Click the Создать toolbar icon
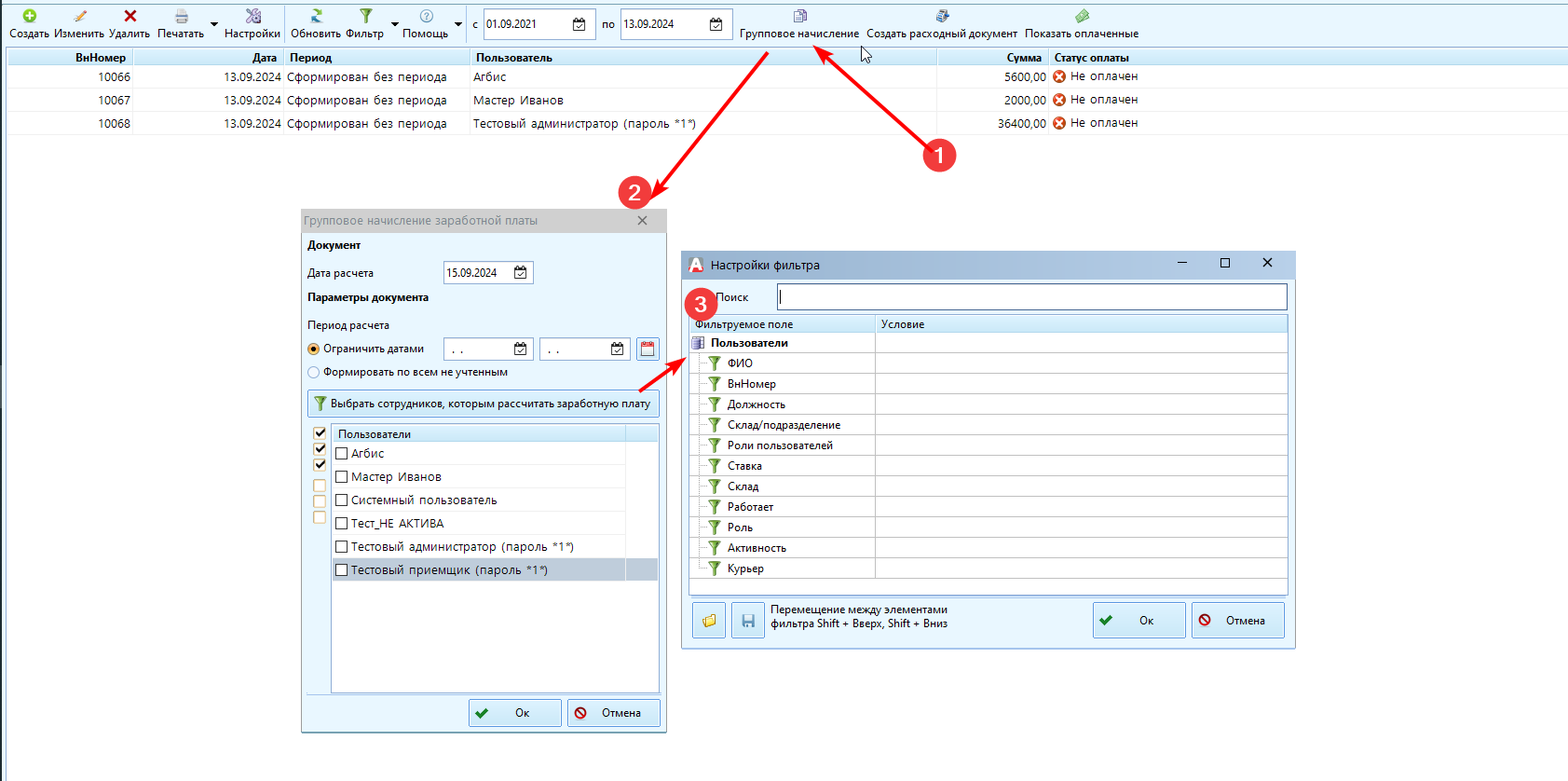The image size is (1568, 781). [29, 17]
